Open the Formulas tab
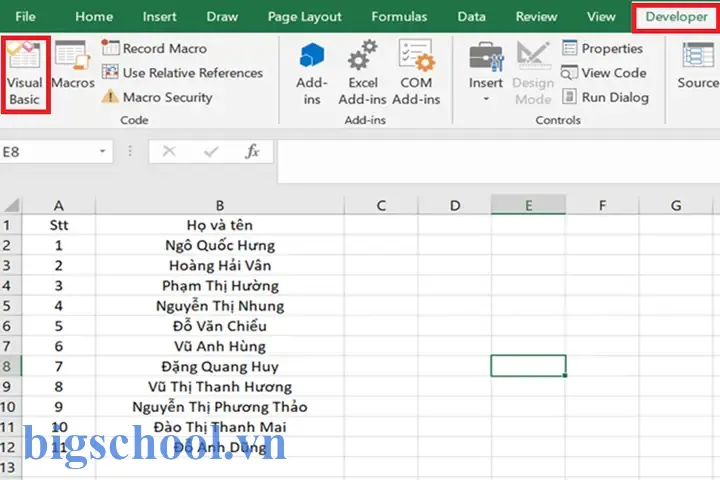 coord(399,17)
